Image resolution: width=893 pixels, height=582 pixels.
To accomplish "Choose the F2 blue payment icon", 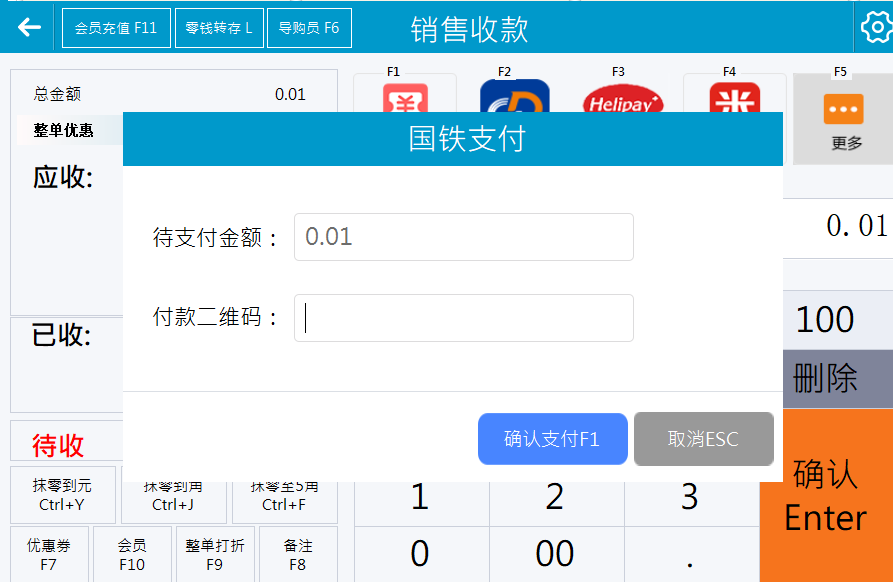I will click(514, 96).
